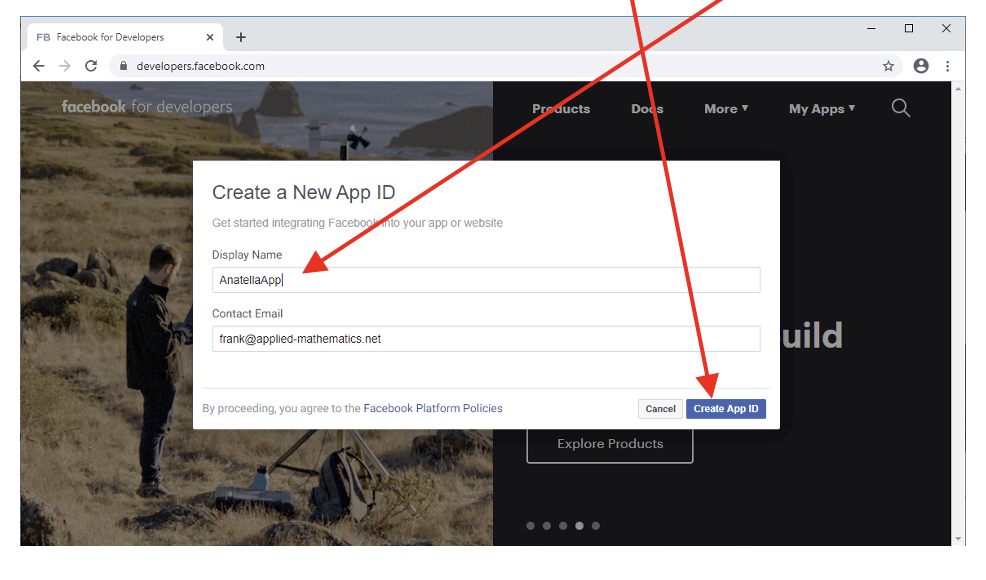Viewport: 986px width, 580px height.
Task: Click the browser forward arrow
Action: pyautogui.click(x=65, y=66)
